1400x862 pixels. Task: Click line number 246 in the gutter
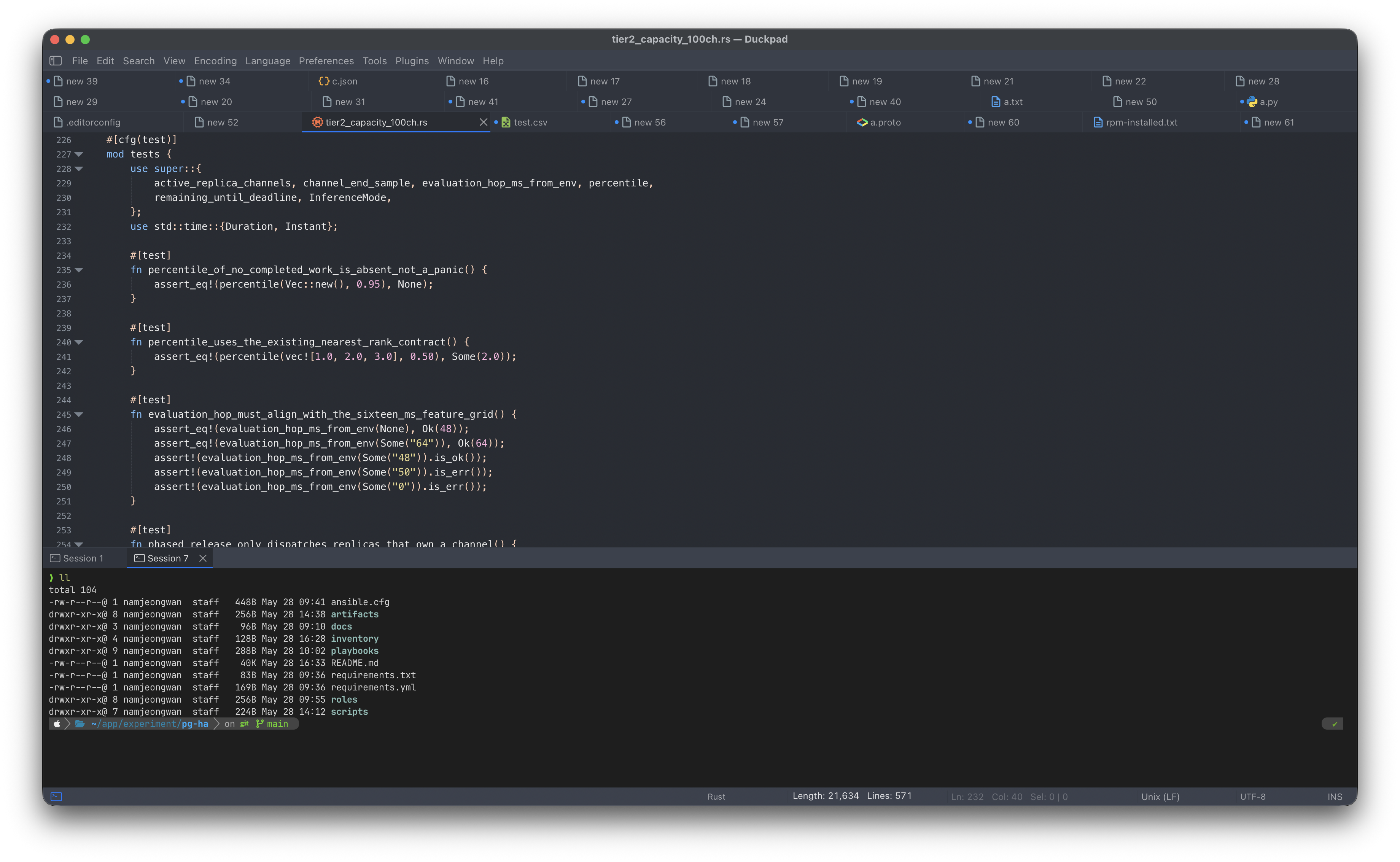tap(64, 429)
